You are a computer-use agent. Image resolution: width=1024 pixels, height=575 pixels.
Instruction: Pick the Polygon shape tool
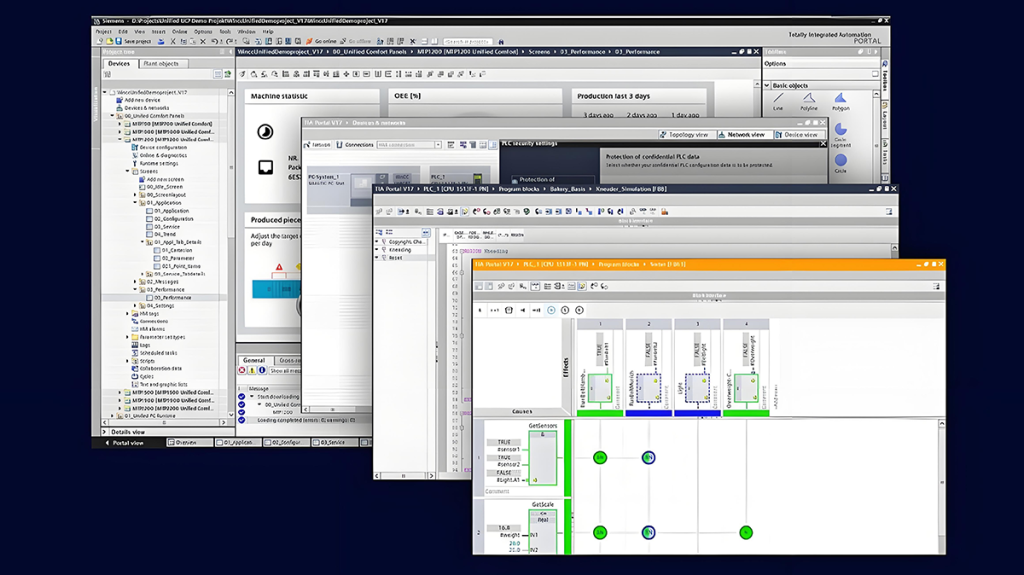coord(840,100)
